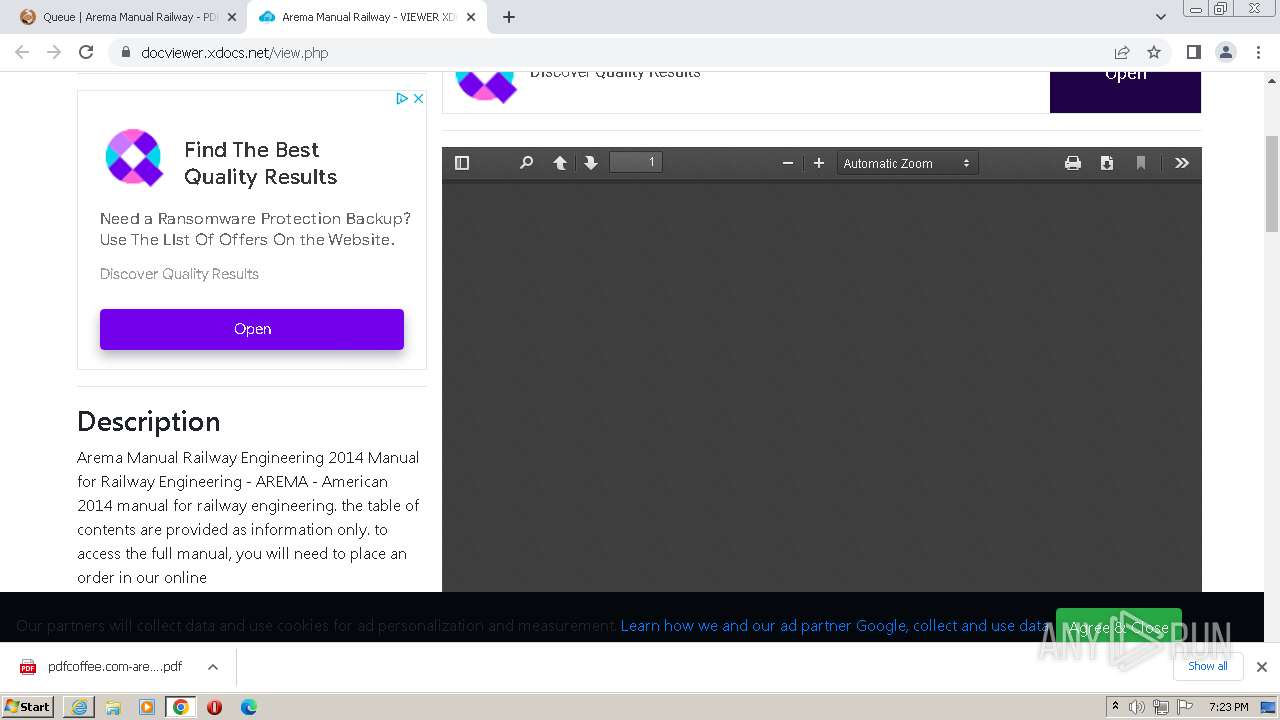Open the PDF viewer tools menu
This screenshot has width=1280, height=720.
1182,163
